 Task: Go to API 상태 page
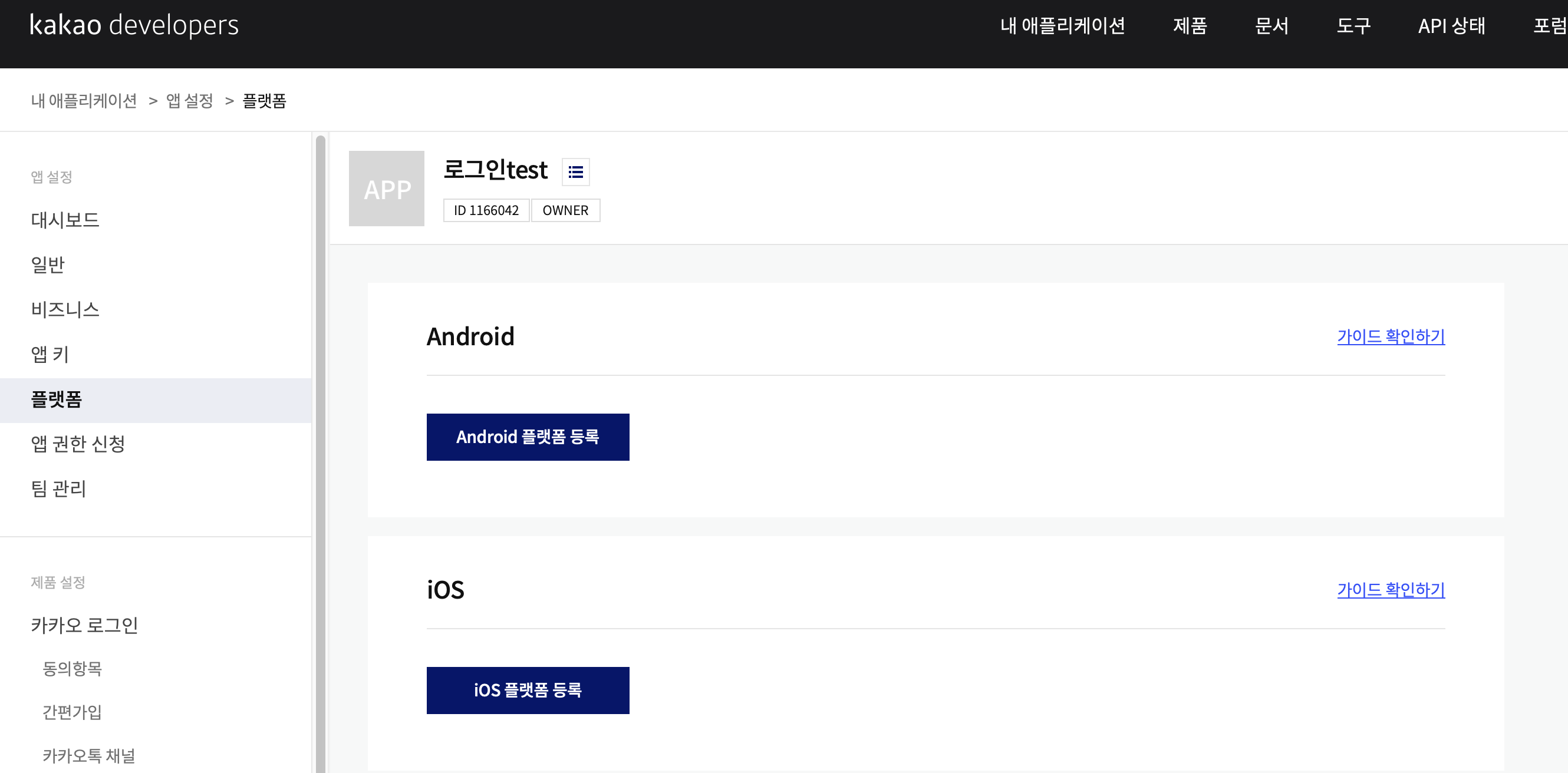(x=1451, y=25)
